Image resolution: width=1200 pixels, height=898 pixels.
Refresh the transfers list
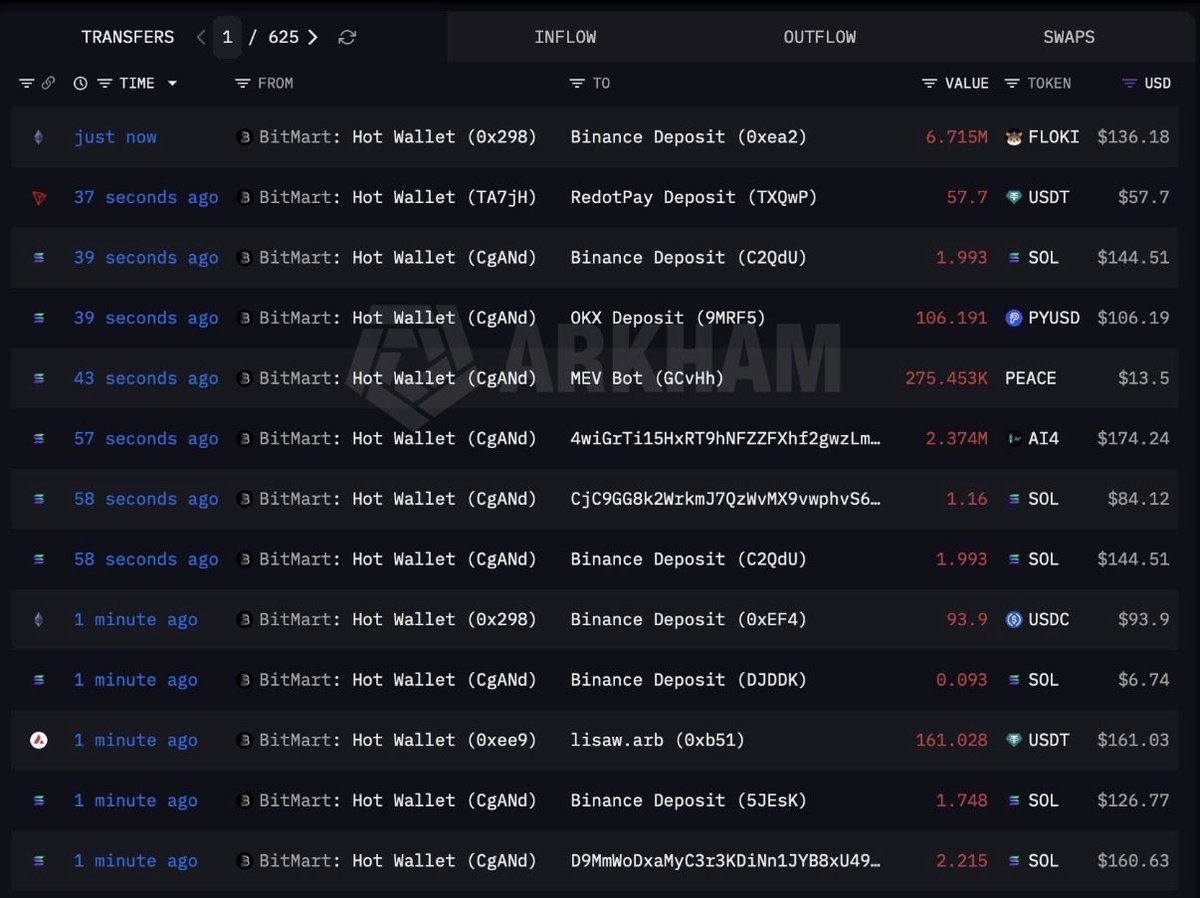(x=347, y=37)
